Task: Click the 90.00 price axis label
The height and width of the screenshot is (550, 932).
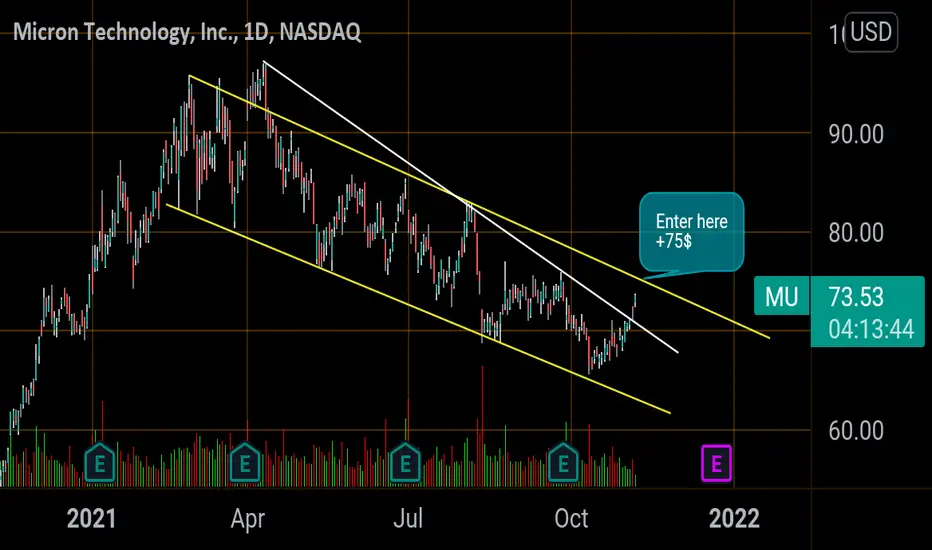Action: pyautogui.click(x=856, y=134)
